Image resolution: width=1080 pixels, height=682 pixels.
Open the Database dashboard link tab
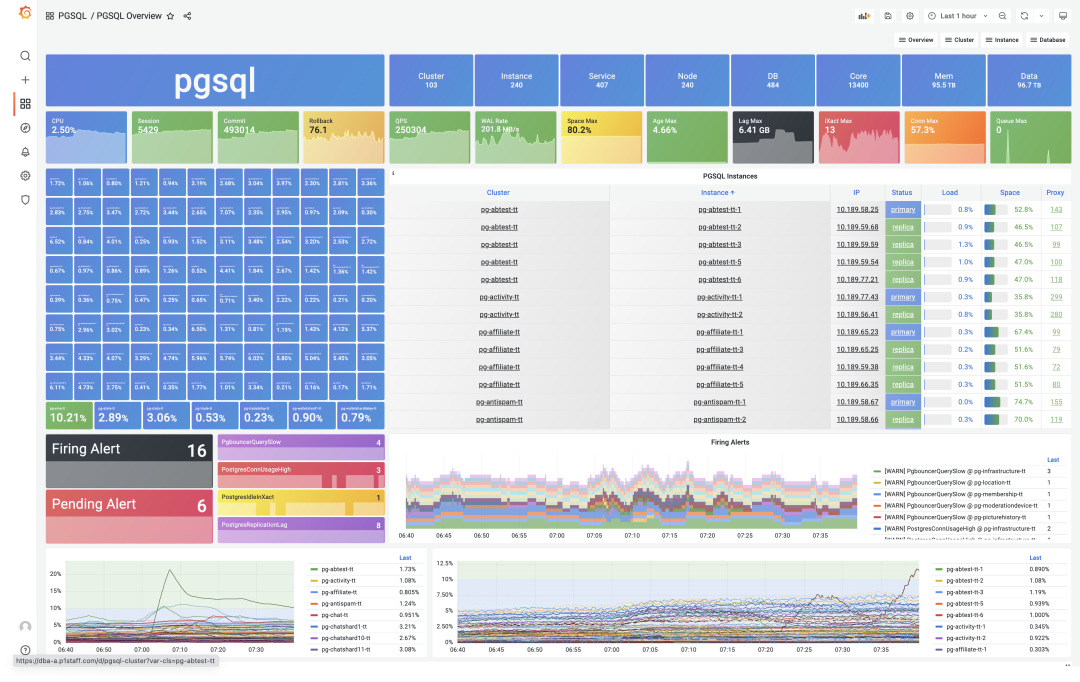click(x=1047, y=40)
